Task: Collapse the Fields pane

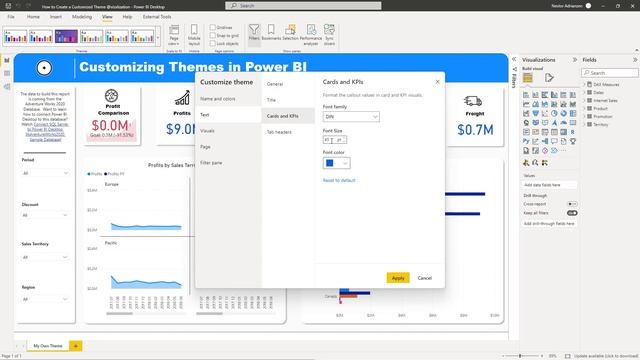Action: (635, 60)
